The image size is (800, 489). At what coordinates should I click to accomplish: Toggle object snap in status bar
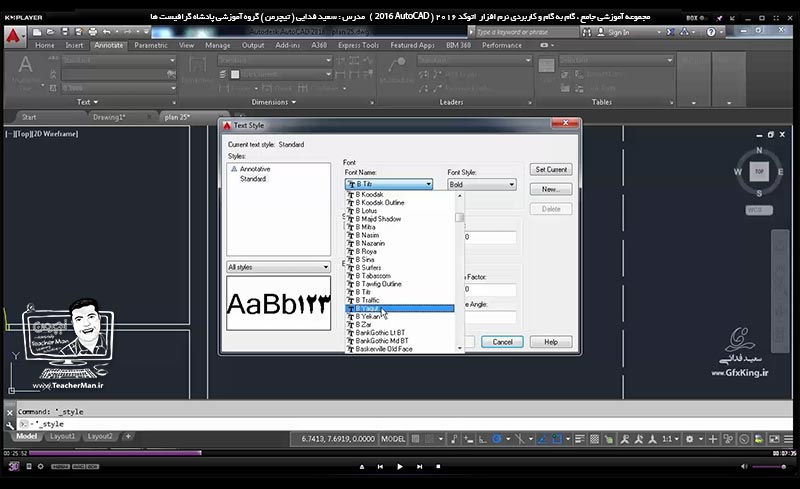(557, 438)
